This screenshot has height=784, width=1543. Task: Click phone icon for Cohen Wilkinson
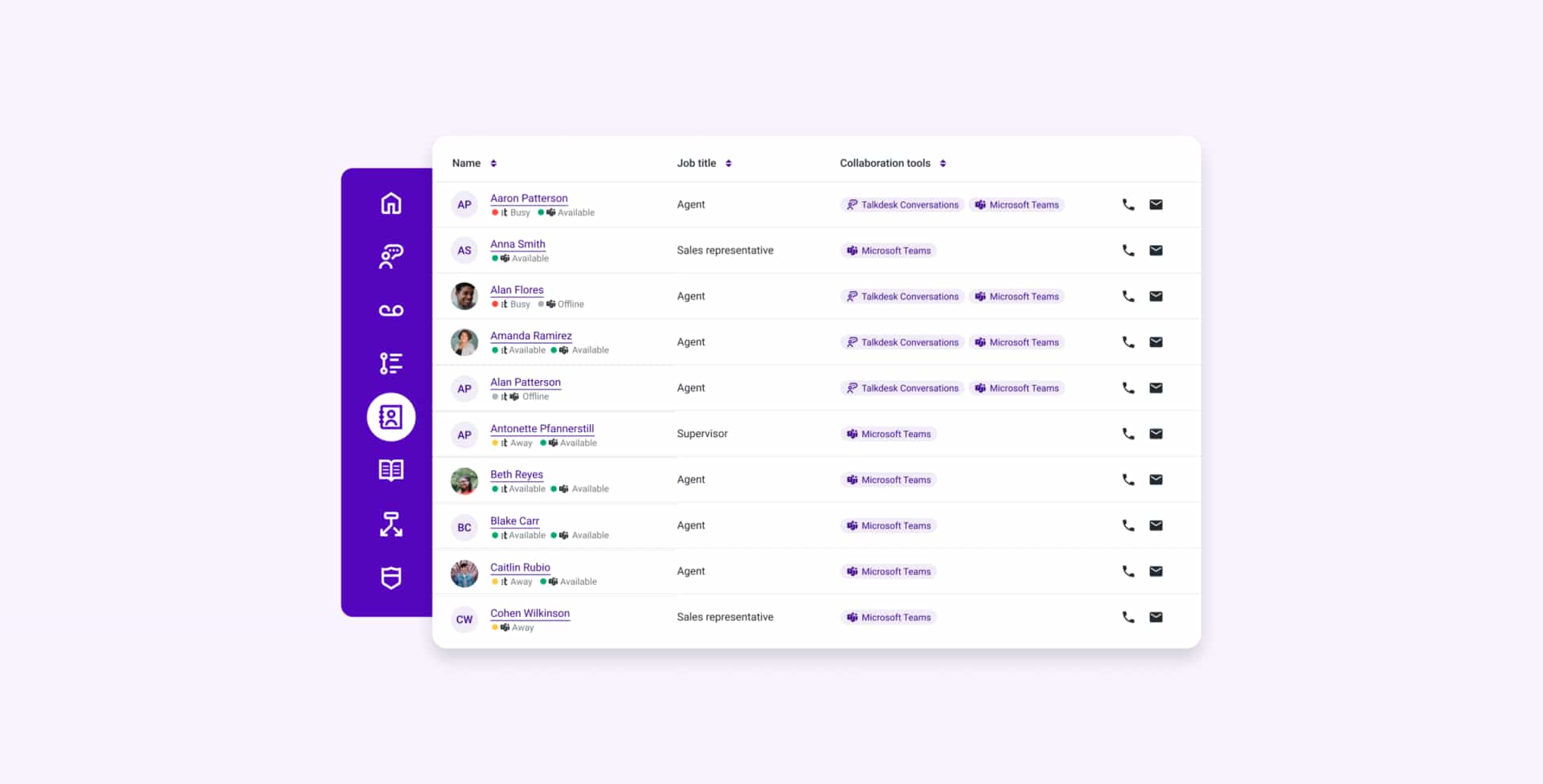tap(1128, 617)
